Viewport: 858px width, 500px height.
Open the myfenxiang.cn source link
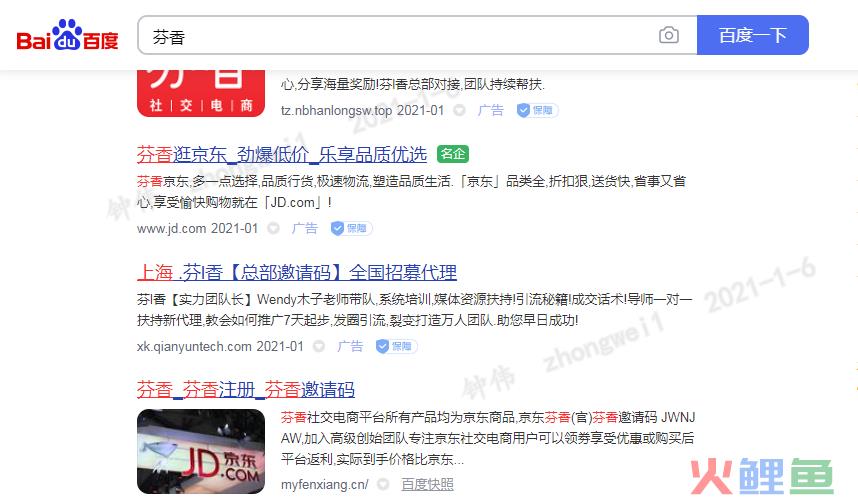pos(324,485)
